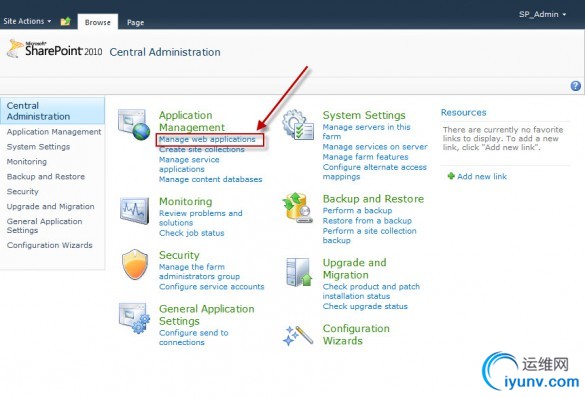Select Configuration Wizards in left navigation
The height and width of the screenshot is (398, 585).
(50, 245)
